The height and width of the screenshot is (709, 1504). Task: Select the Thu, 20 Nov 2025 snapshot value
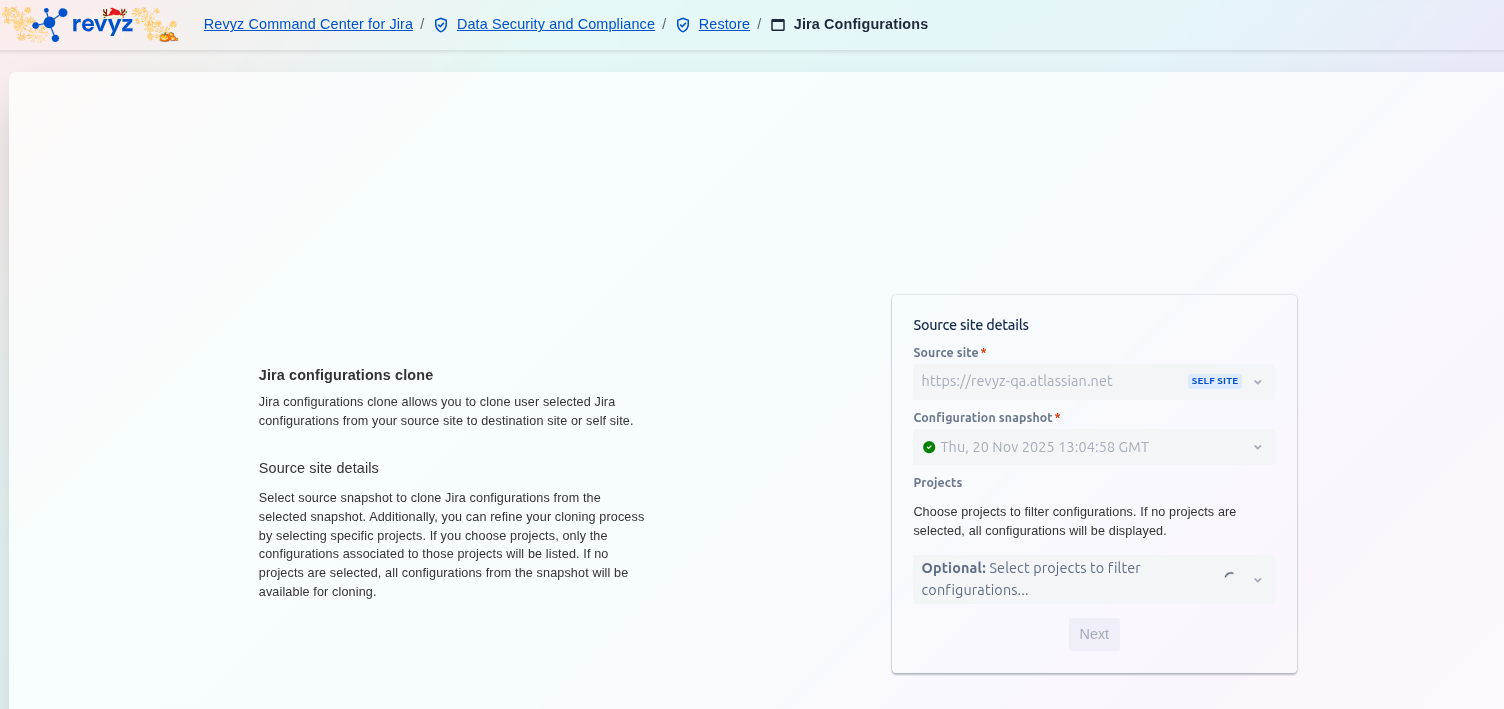click(1044, 447)
